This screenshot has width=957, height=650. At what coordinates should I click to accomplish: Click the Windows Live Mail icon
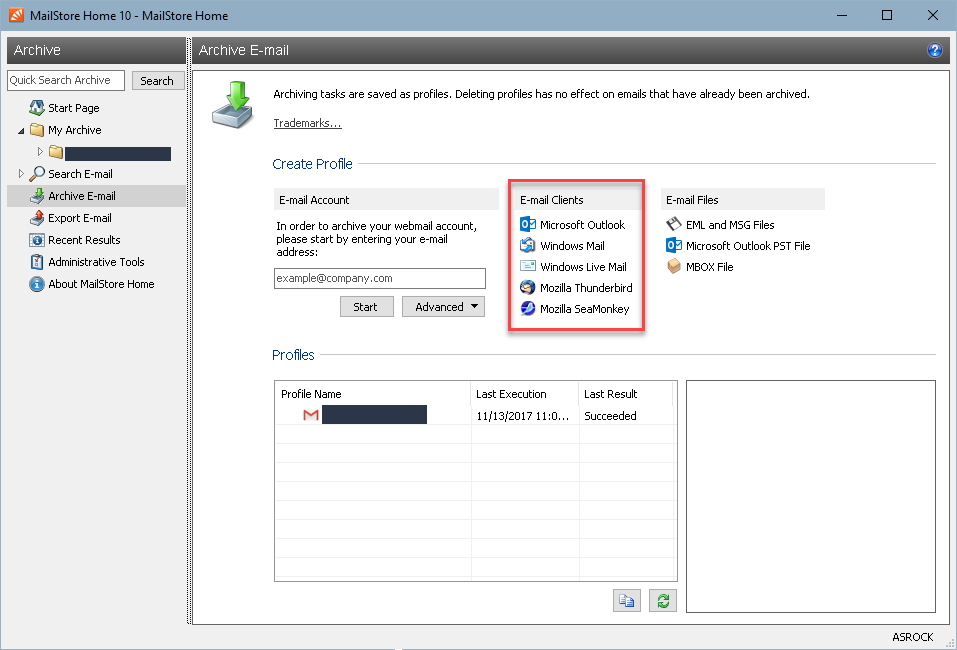click(528, 266)
